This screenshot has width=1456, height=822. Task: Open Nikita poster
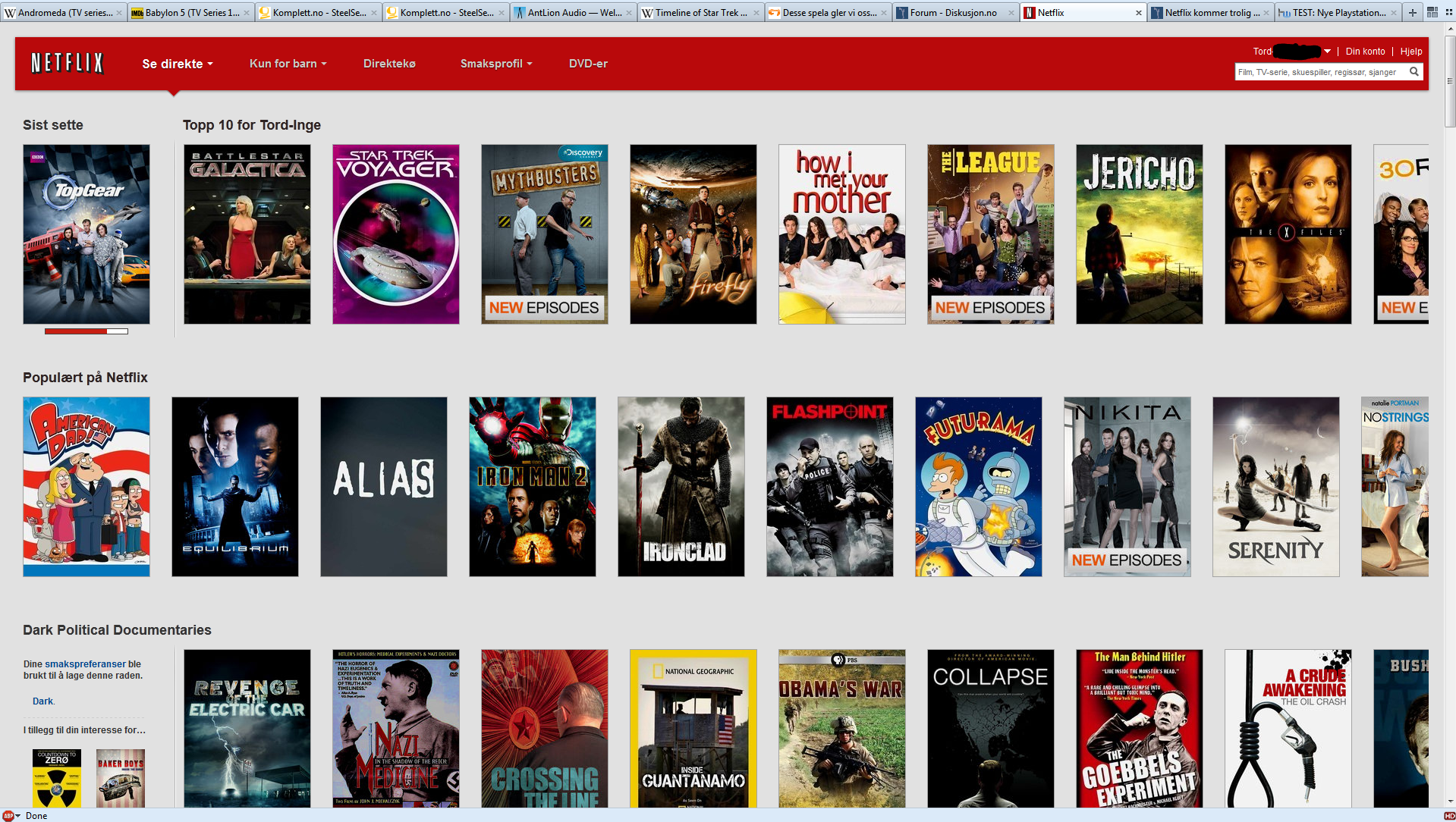point(1127,487)
